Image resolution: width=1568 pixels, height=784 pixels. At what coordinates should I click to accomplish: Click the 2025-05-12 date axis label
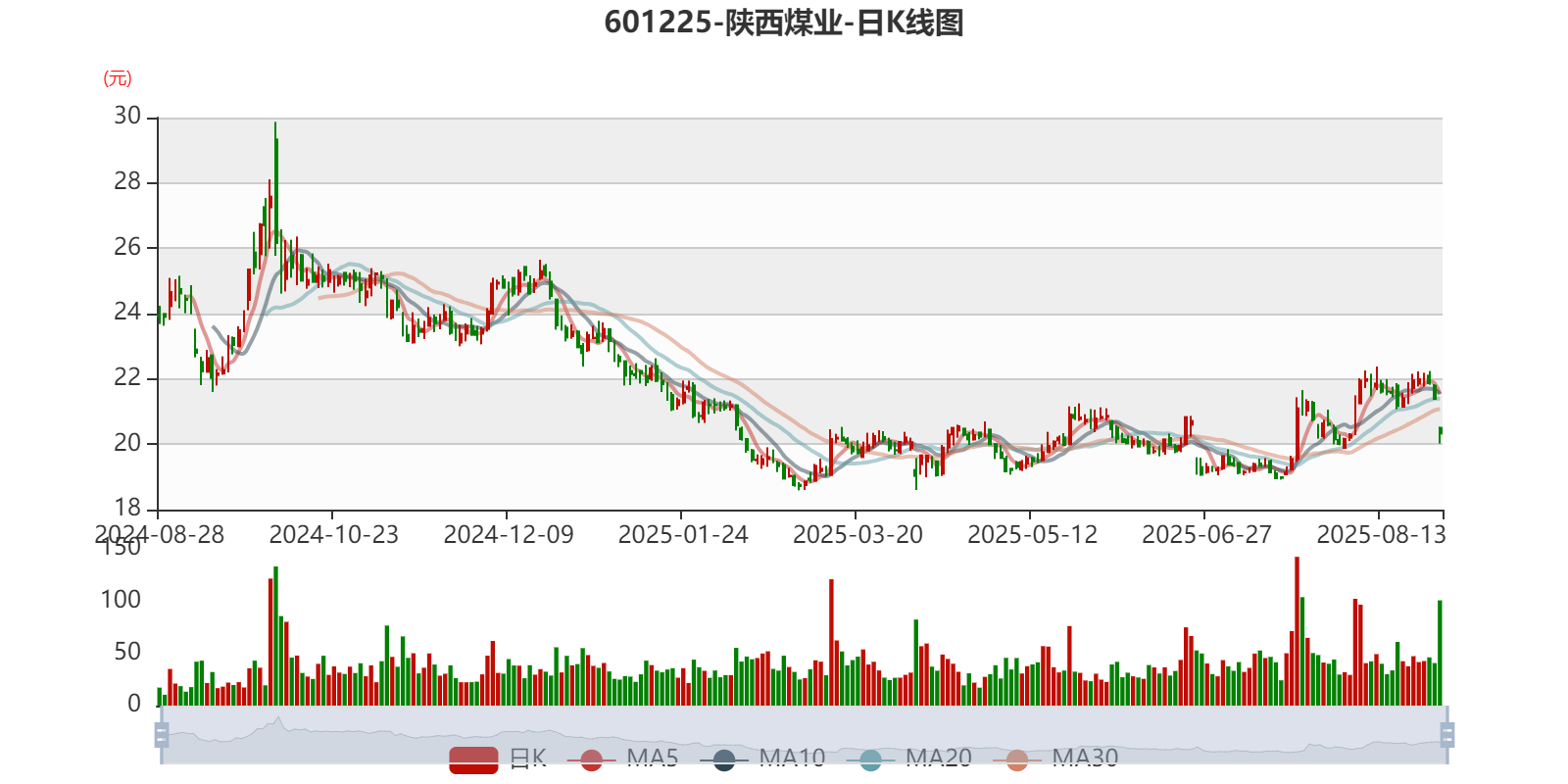[1032, 534]
